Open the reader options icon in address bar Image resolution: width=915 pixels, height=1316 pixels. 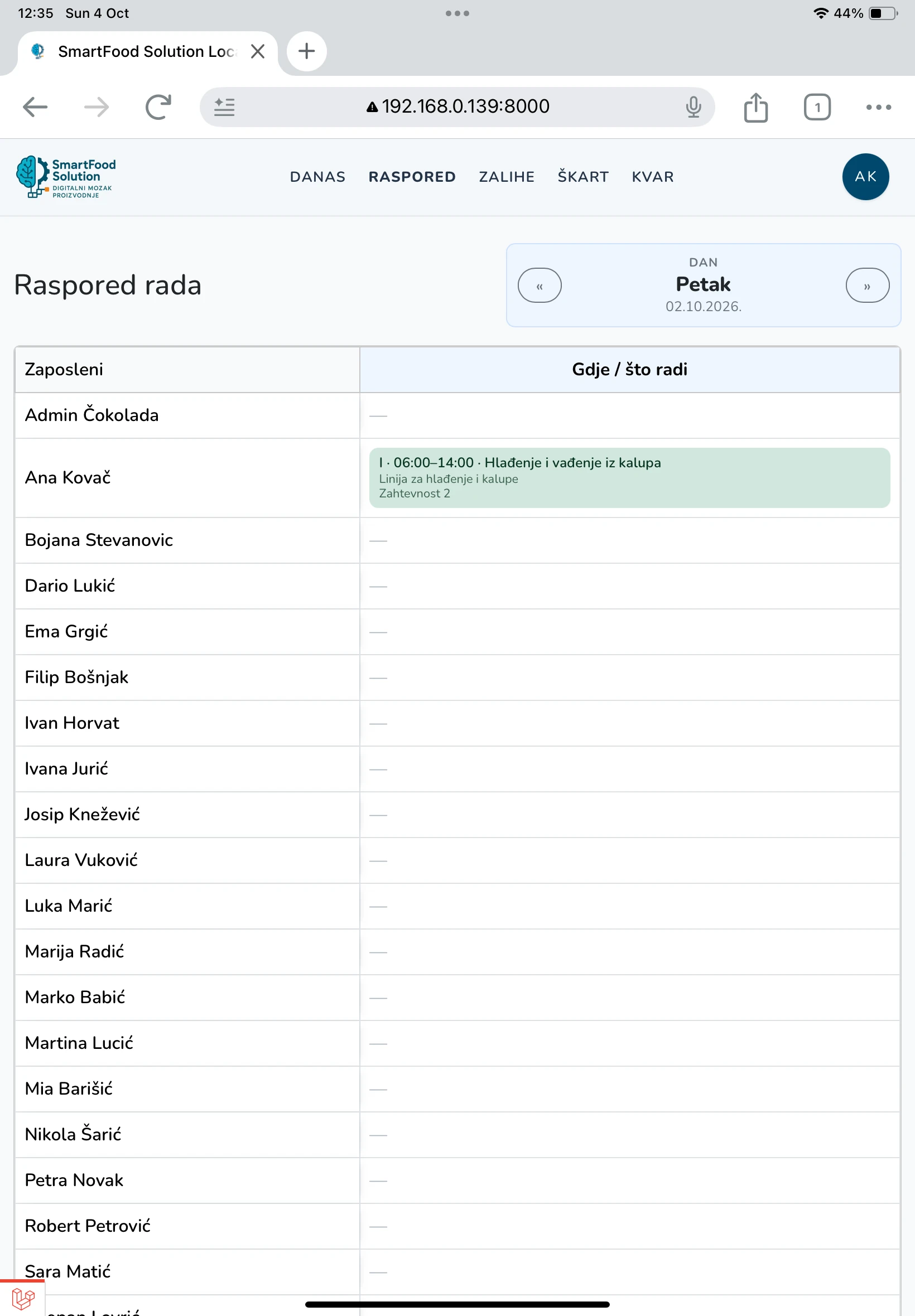click(x=224, y=107)
